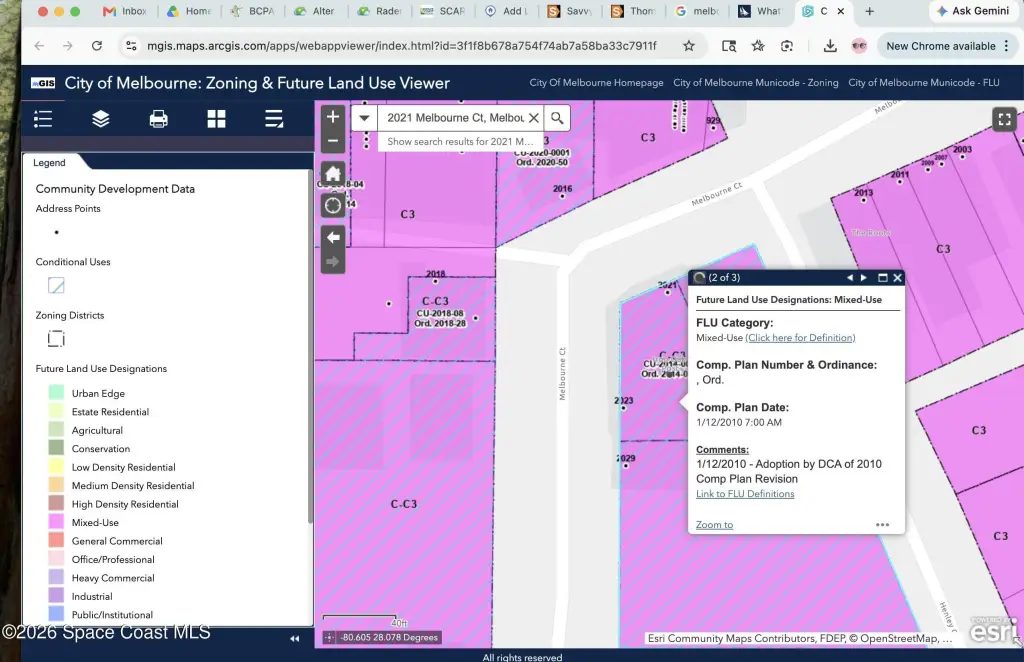This screenshot has width=1024, height=662.
Task: Click the Zoom to link in popup
Action: click(x=714, y=525)
